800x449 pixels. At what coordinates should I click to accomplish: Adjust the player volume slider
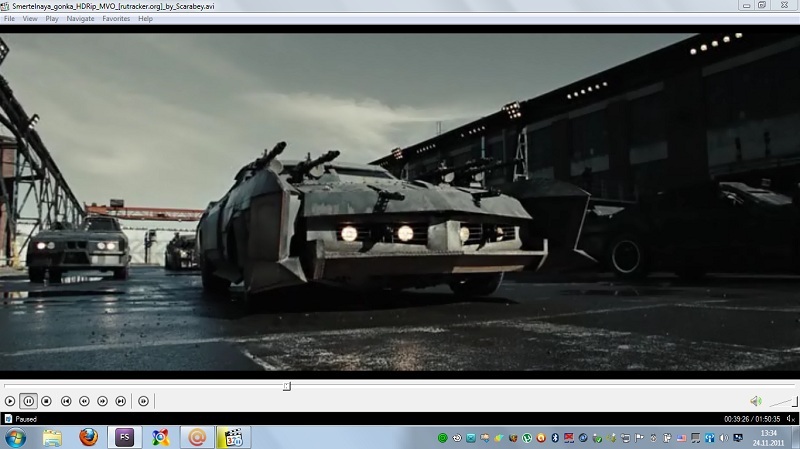783,402
